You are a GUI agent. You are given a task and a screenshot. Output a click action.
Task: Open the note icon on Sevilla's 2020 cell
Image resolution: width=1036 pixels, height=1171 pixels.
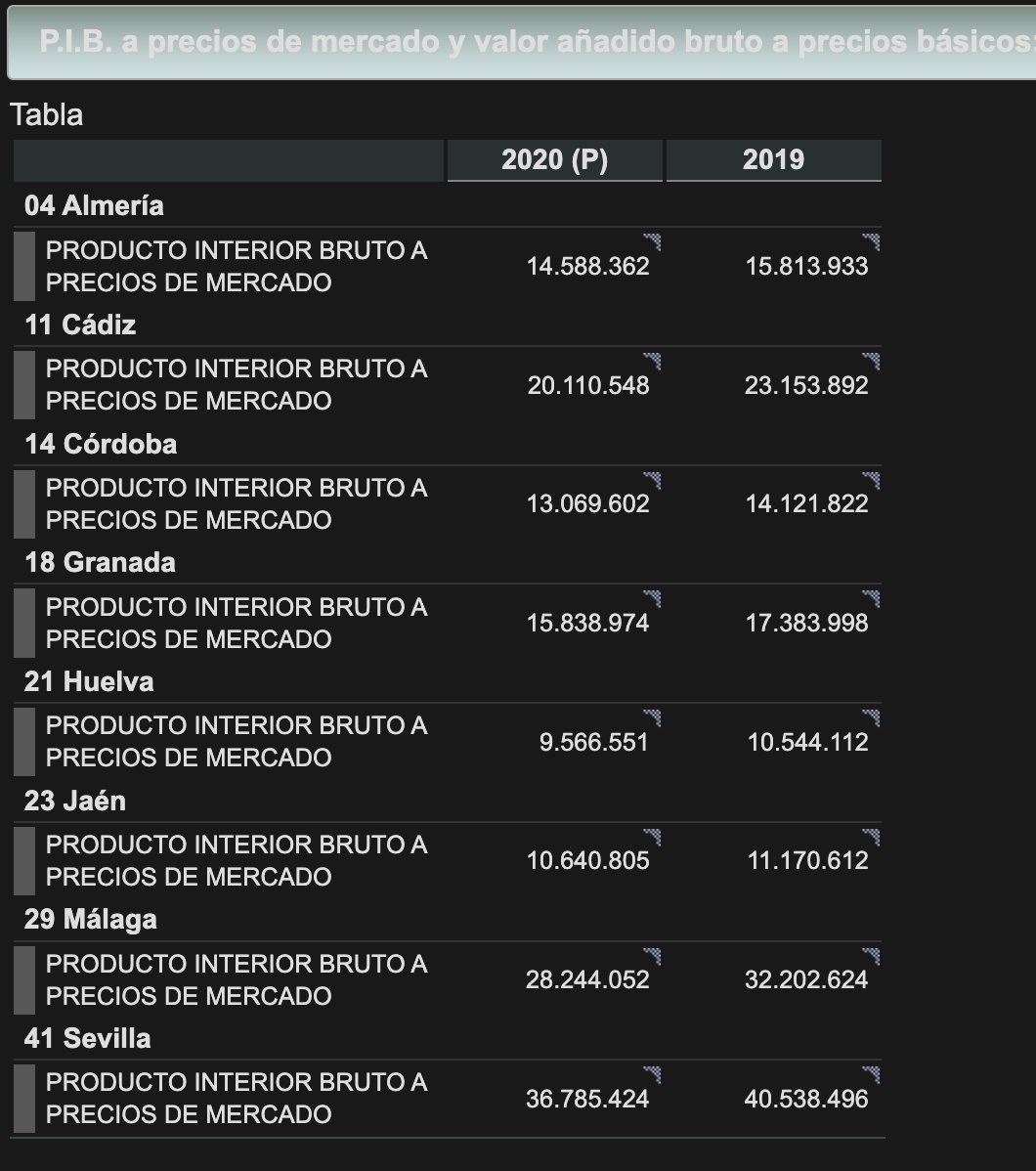[x=652, y=1074]
